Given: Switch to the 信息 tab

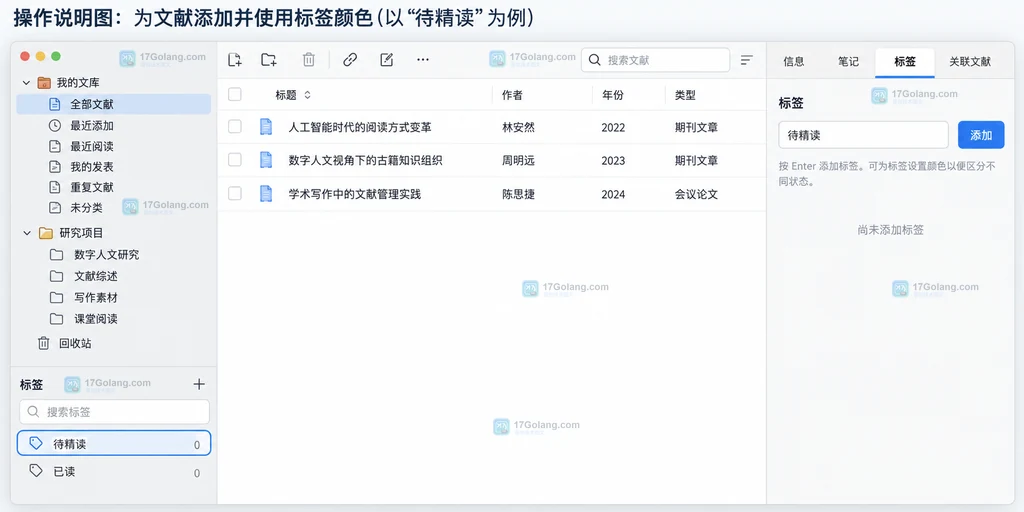Looking at the screenshot, I should click(793, 62).
